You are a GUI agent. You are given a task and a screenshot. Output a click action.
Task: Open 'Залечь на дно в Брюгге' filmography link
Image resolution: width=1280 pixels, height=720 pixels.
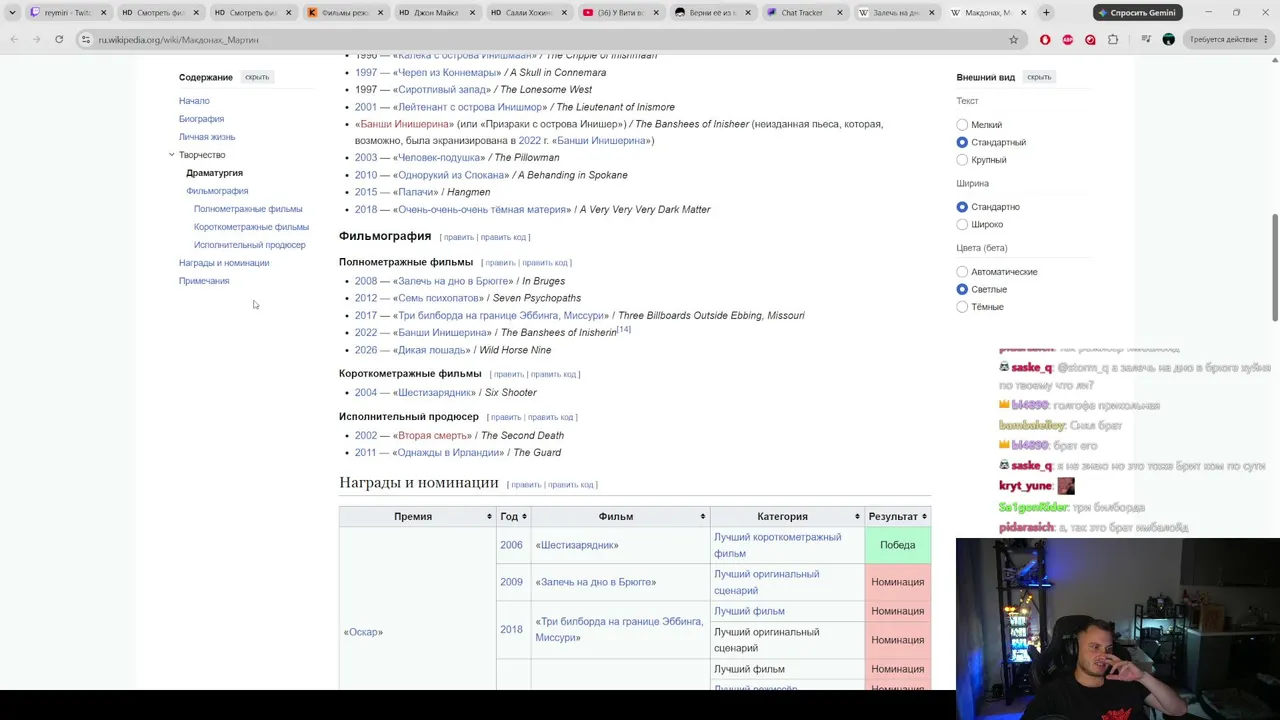[455, 281]
